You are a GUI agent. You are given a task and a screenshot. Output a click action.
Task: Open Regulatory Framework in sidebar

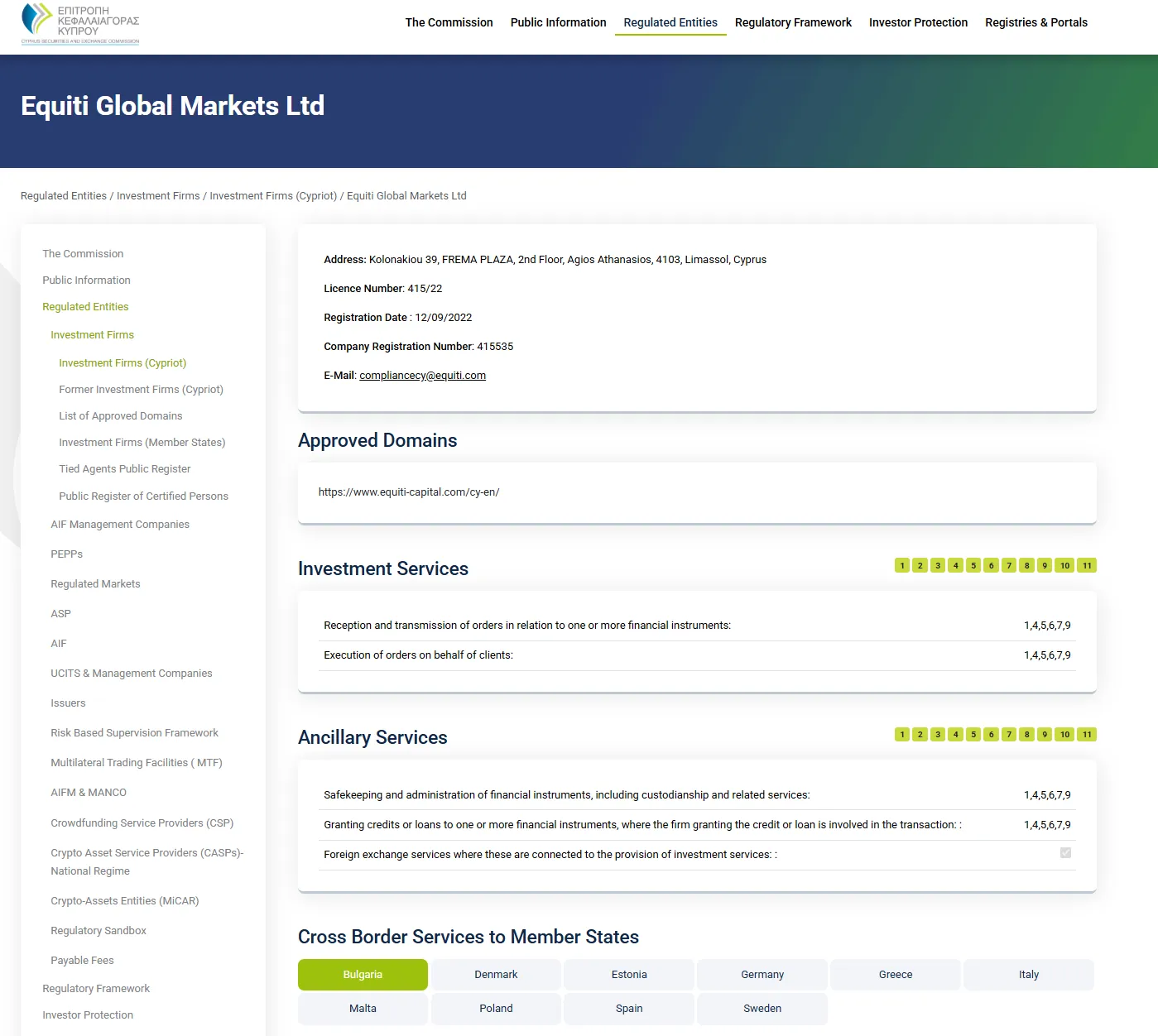click(96, 989)
